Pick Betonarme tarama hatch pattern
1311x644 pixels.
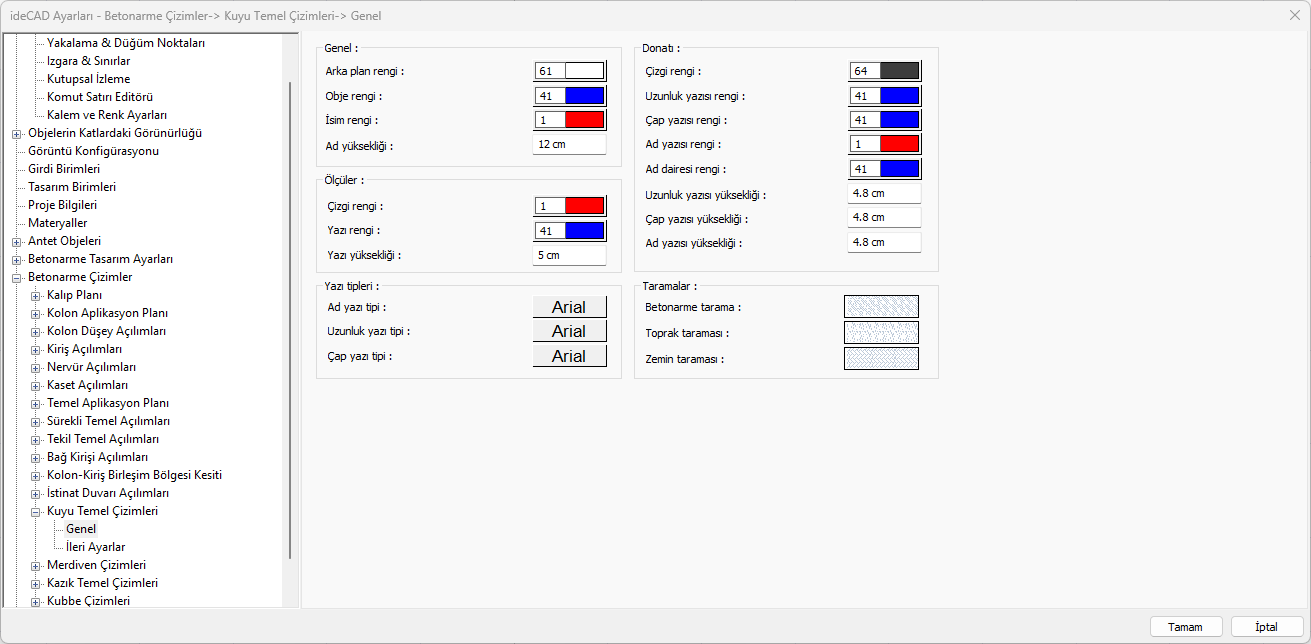pos(881,307)
